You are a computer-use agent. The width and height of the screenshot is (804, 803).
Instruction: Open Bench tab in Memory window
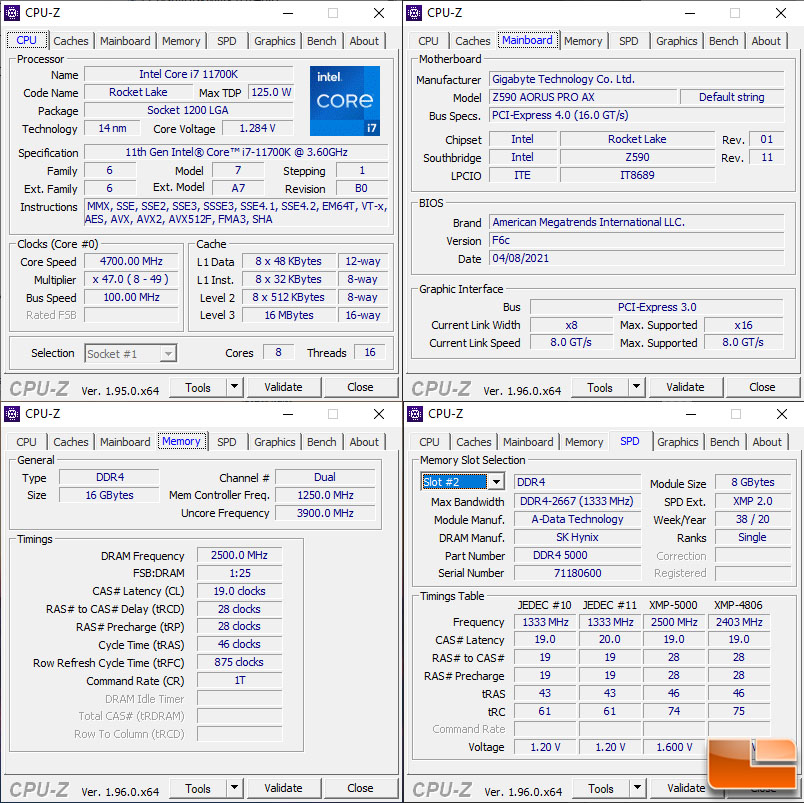coord(321,442)
